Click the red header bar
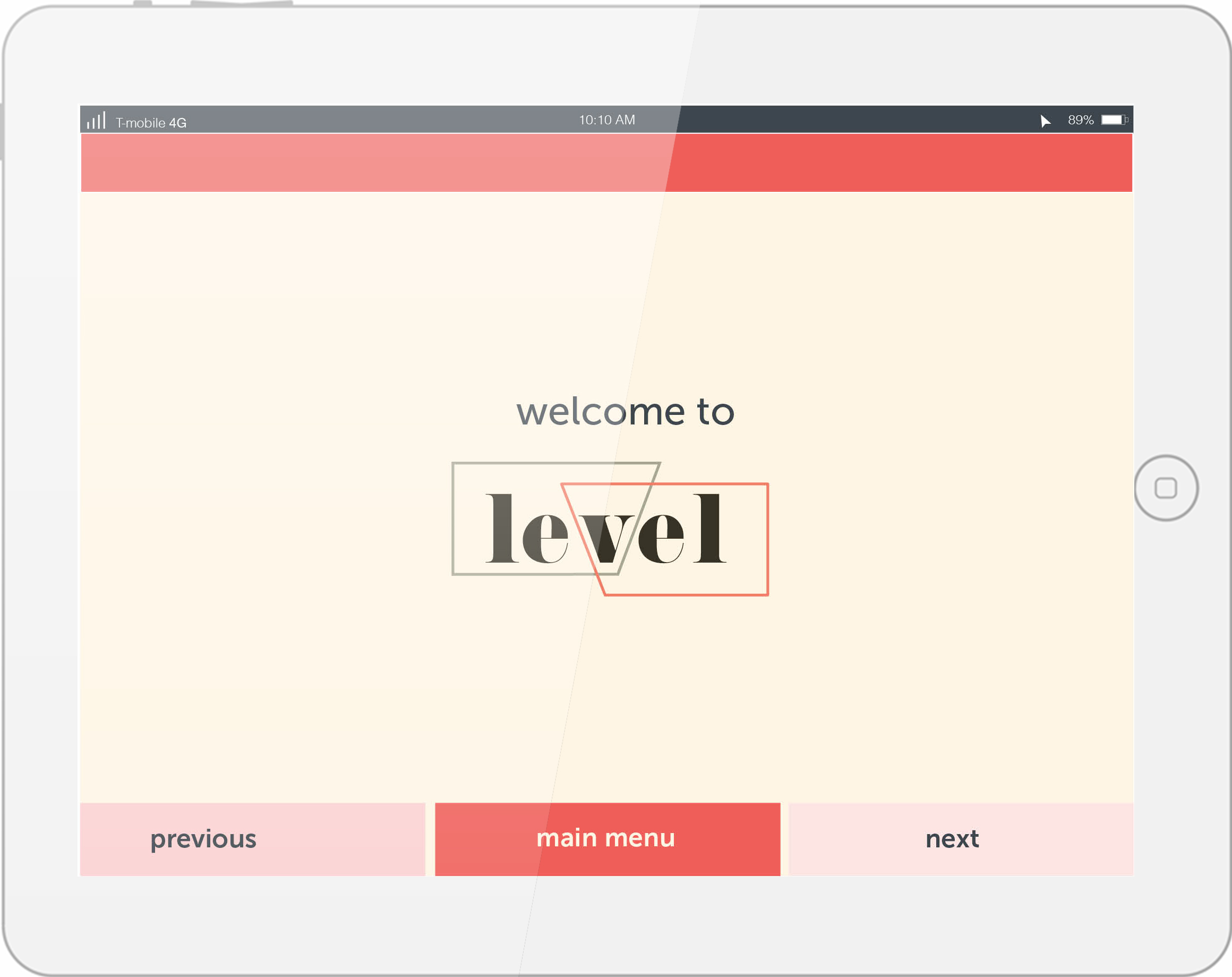Screen dimensions: 1232x977 pos(606,163)
